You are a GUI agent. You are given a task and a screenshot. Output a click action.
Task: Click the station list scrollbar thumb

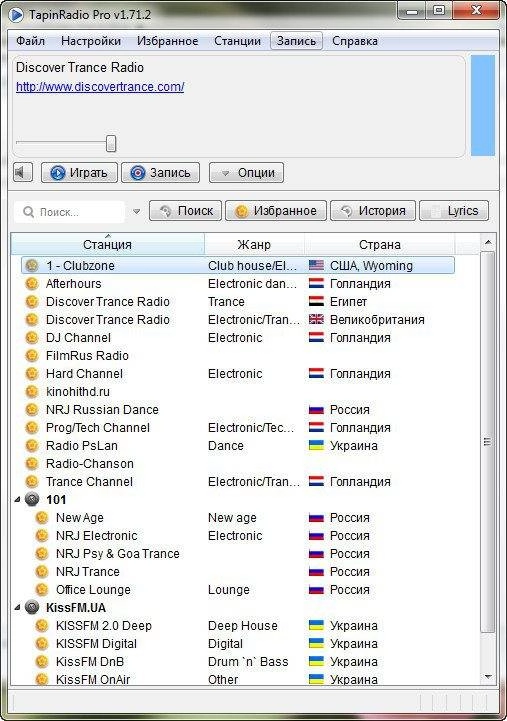click(488, 441)
